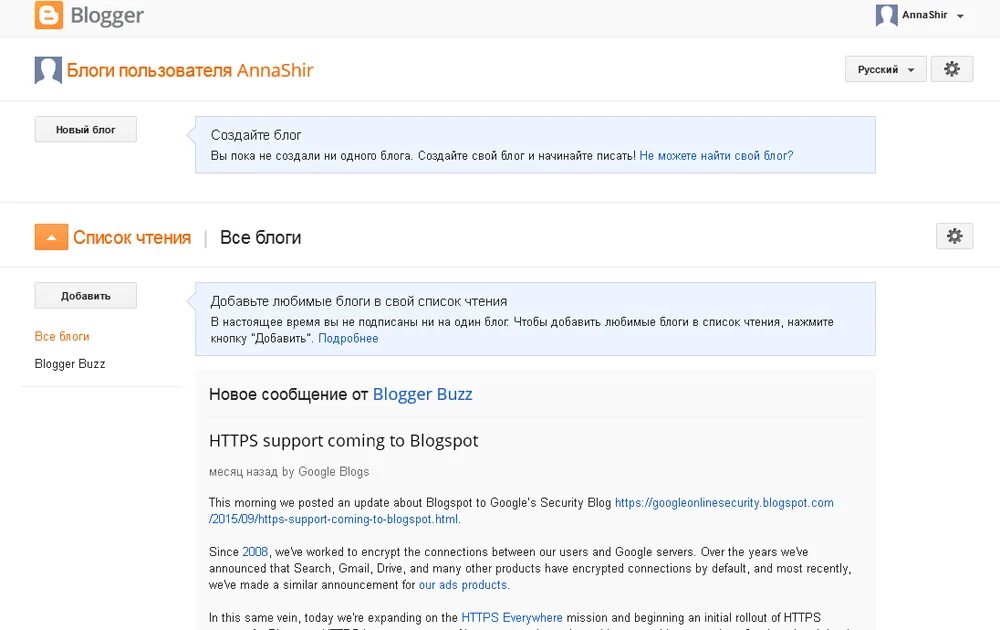Image resolution: width=1000 pixels, height=630 pixels.
Task: Click the our ads products link
Action: pyautogui.click(x=463, y=585)
